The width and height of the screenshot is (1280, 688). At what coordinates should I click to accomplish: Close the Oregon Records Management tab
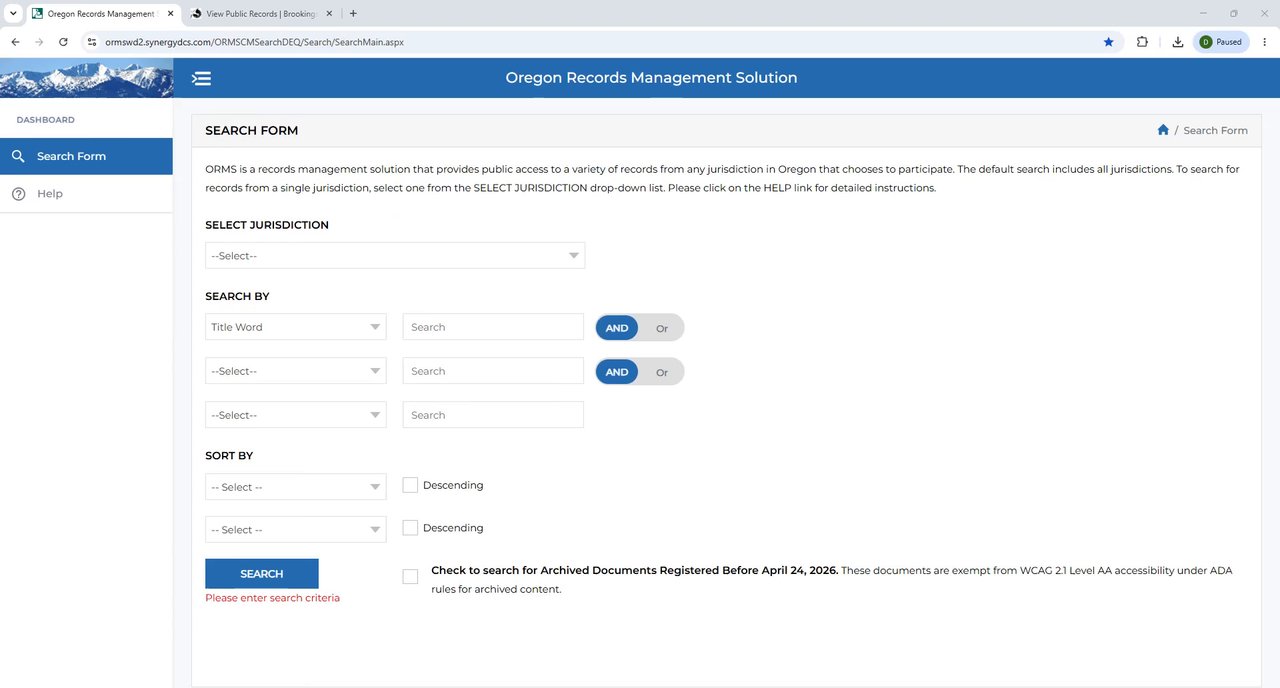coord(170,14)
